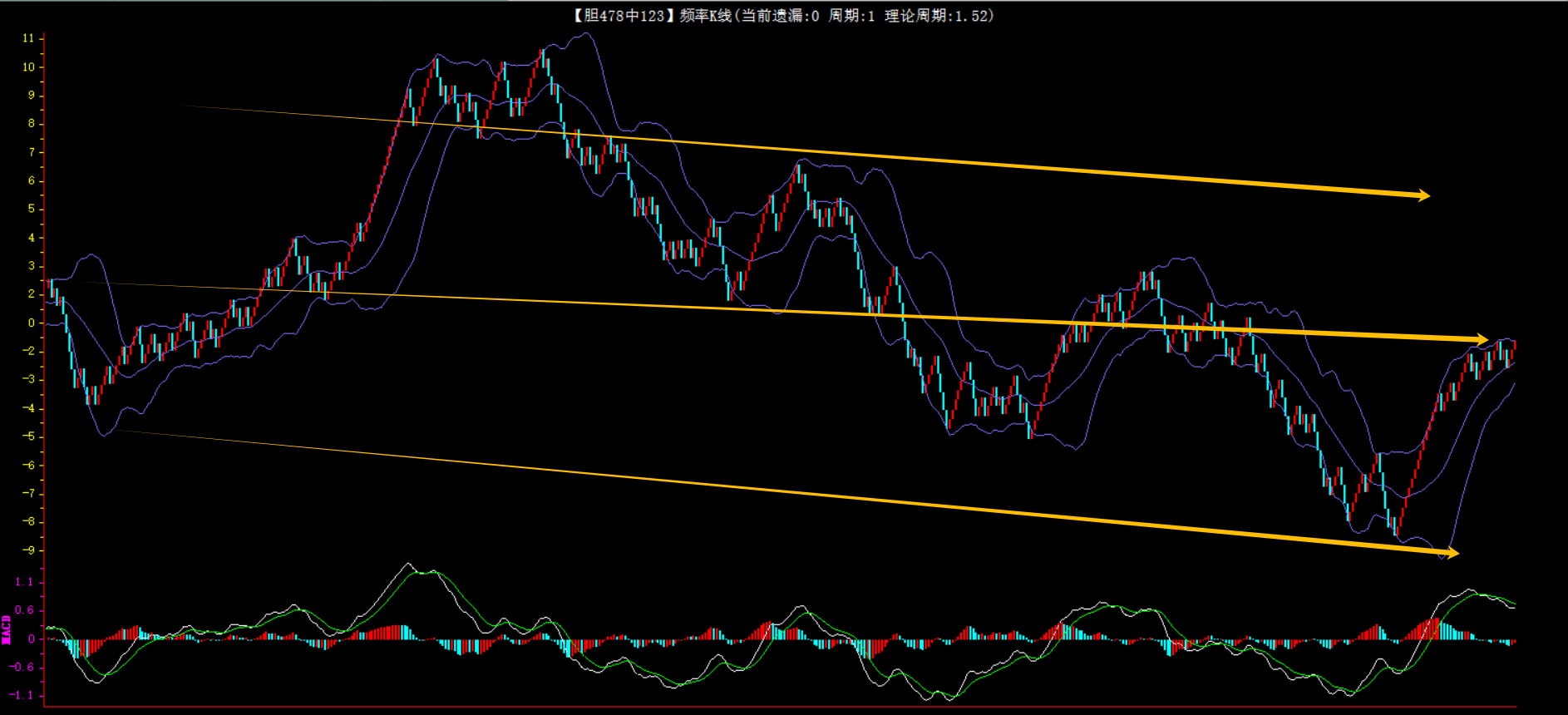
Task: Click the 0 label on the K-line price axis
Action: tap(32, 323)
